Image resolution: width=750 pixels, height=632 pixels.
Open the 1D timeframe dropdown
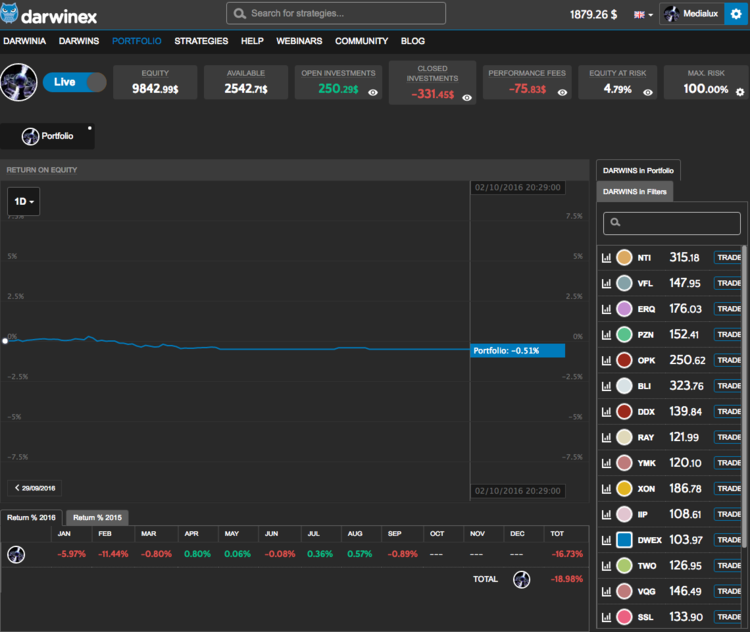tap(24, 202)
